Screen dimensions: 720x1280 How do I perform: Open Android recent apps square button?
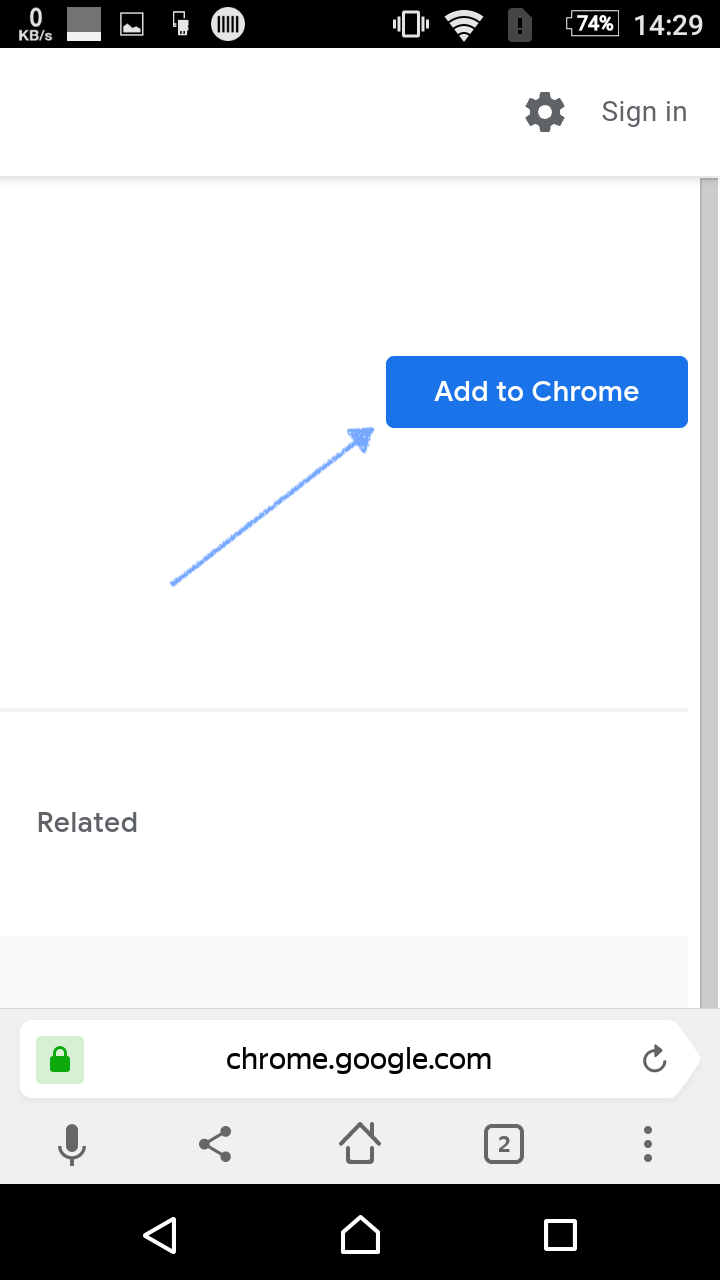(560, 1235)
